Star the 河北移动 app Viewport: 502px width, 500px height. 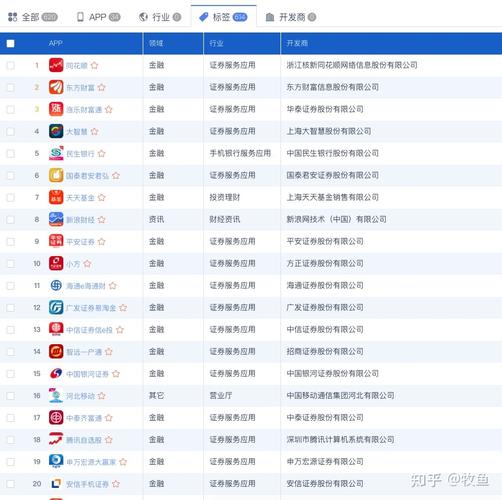(x=102, y=396)
